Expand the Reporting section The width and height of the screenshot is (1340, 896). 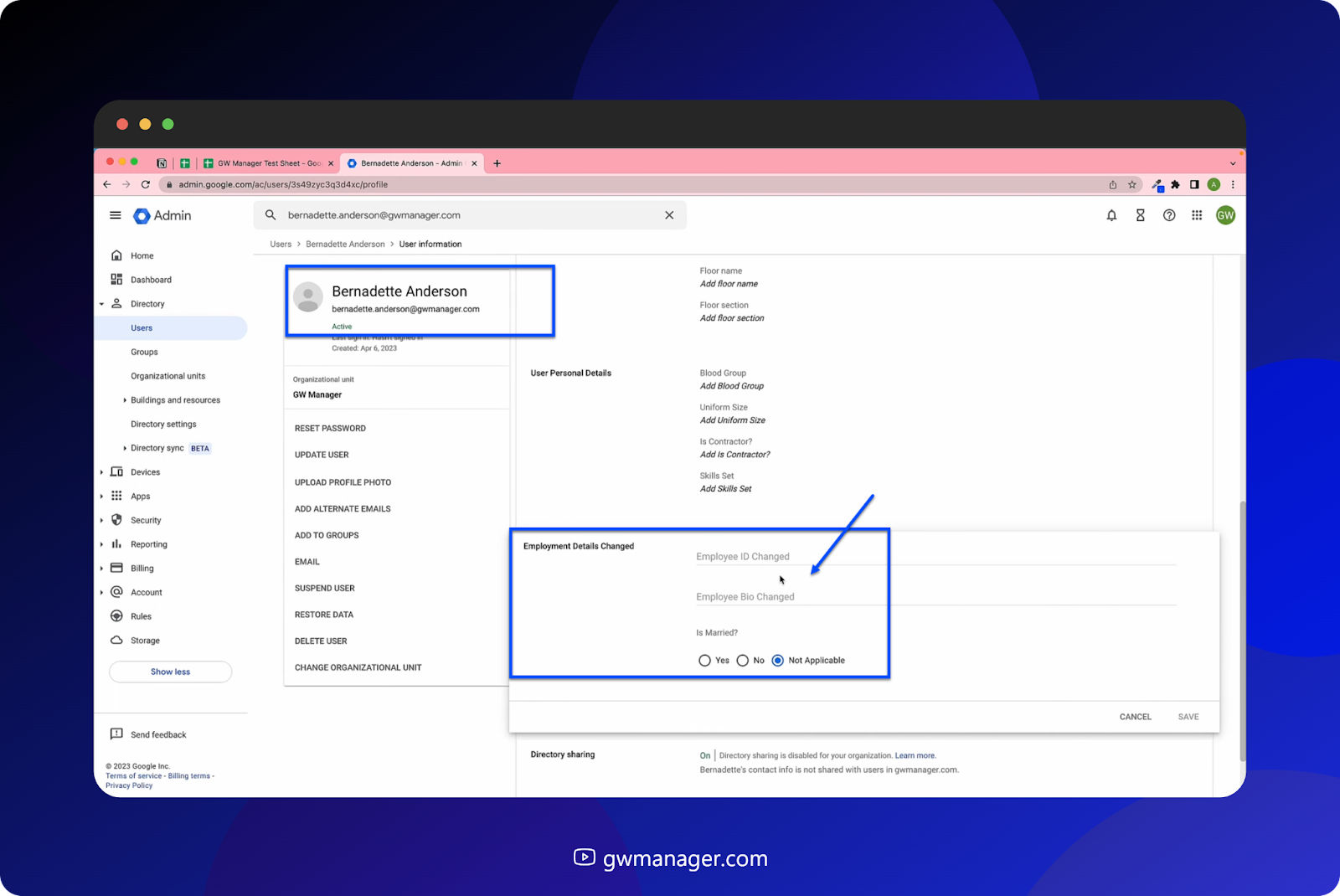coord(101,544)
